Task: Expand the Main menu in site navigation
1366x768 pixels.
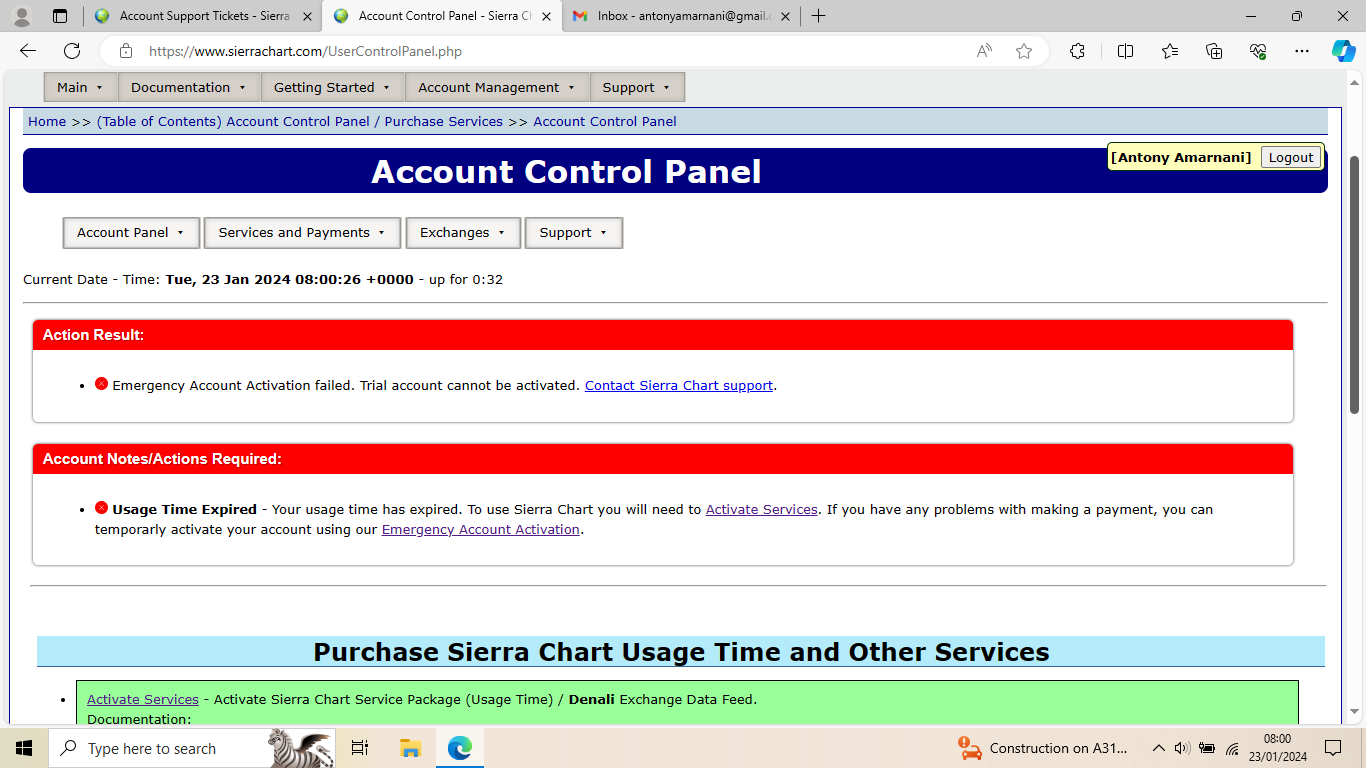Action: [81, 87]
